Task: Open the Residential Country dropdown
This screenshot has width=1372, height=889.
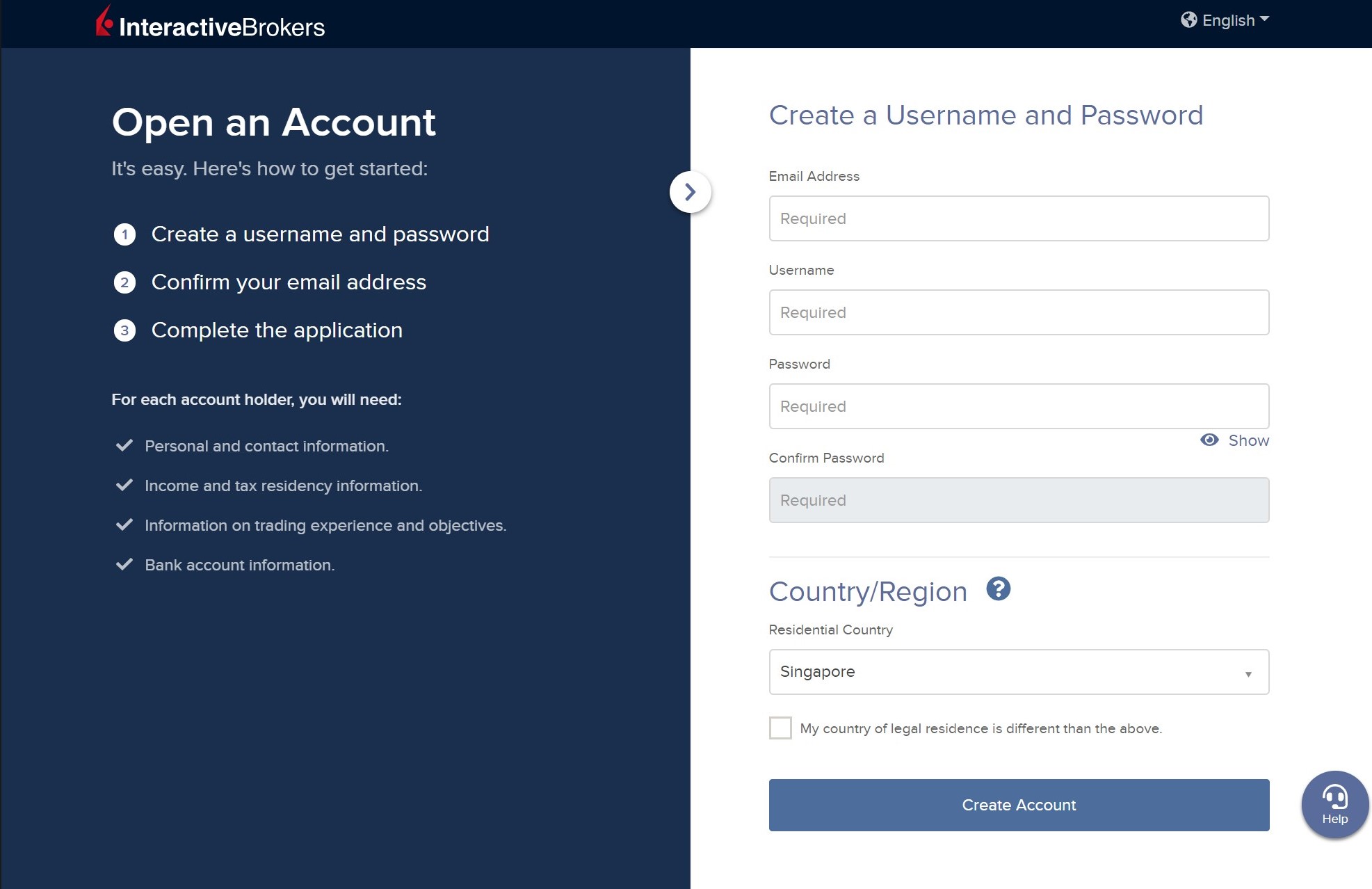Action: pyautogui.click(x=1018, y=672)
